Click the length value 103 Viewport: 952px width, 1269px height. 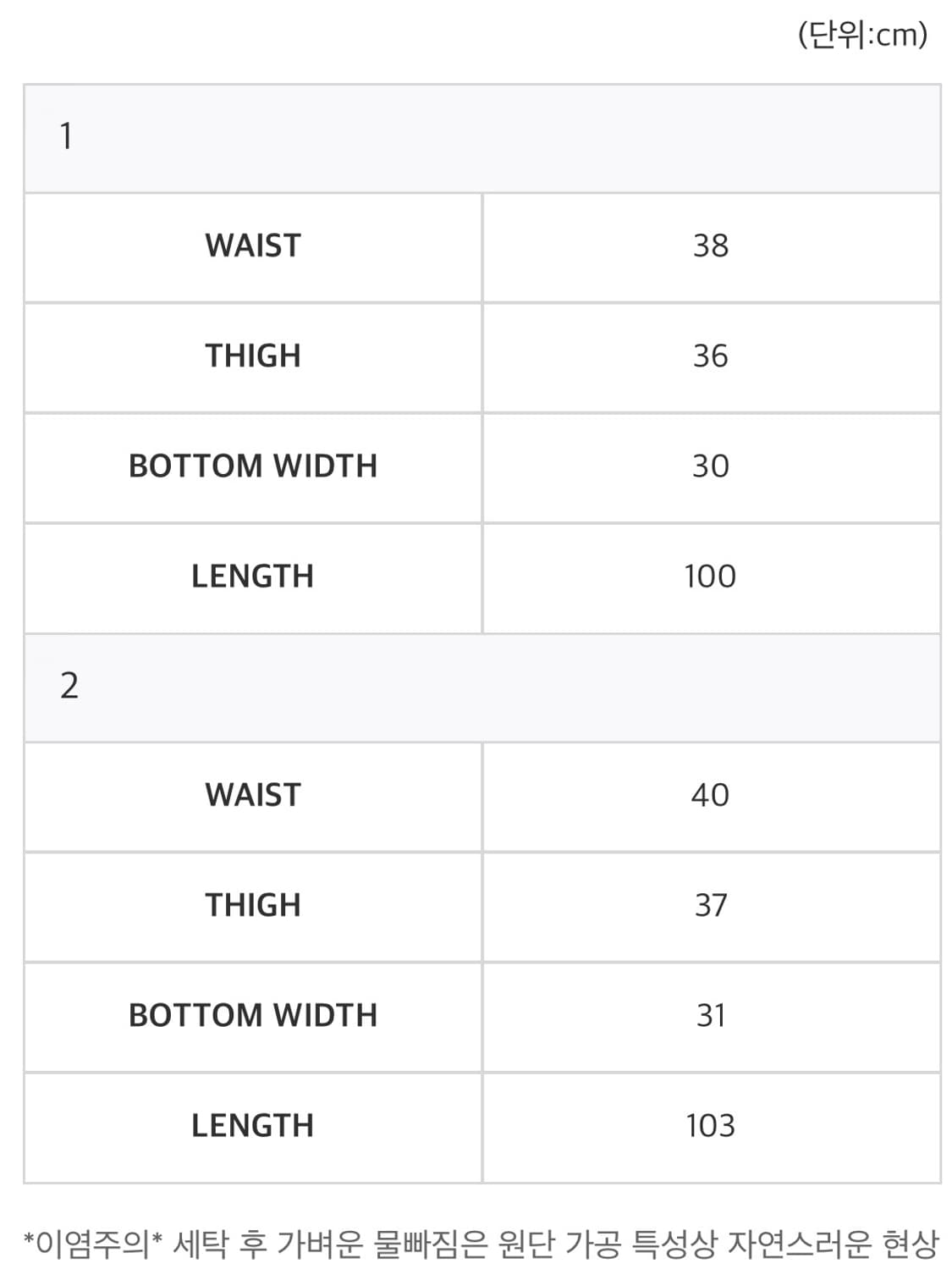(x=711, y=1125)
